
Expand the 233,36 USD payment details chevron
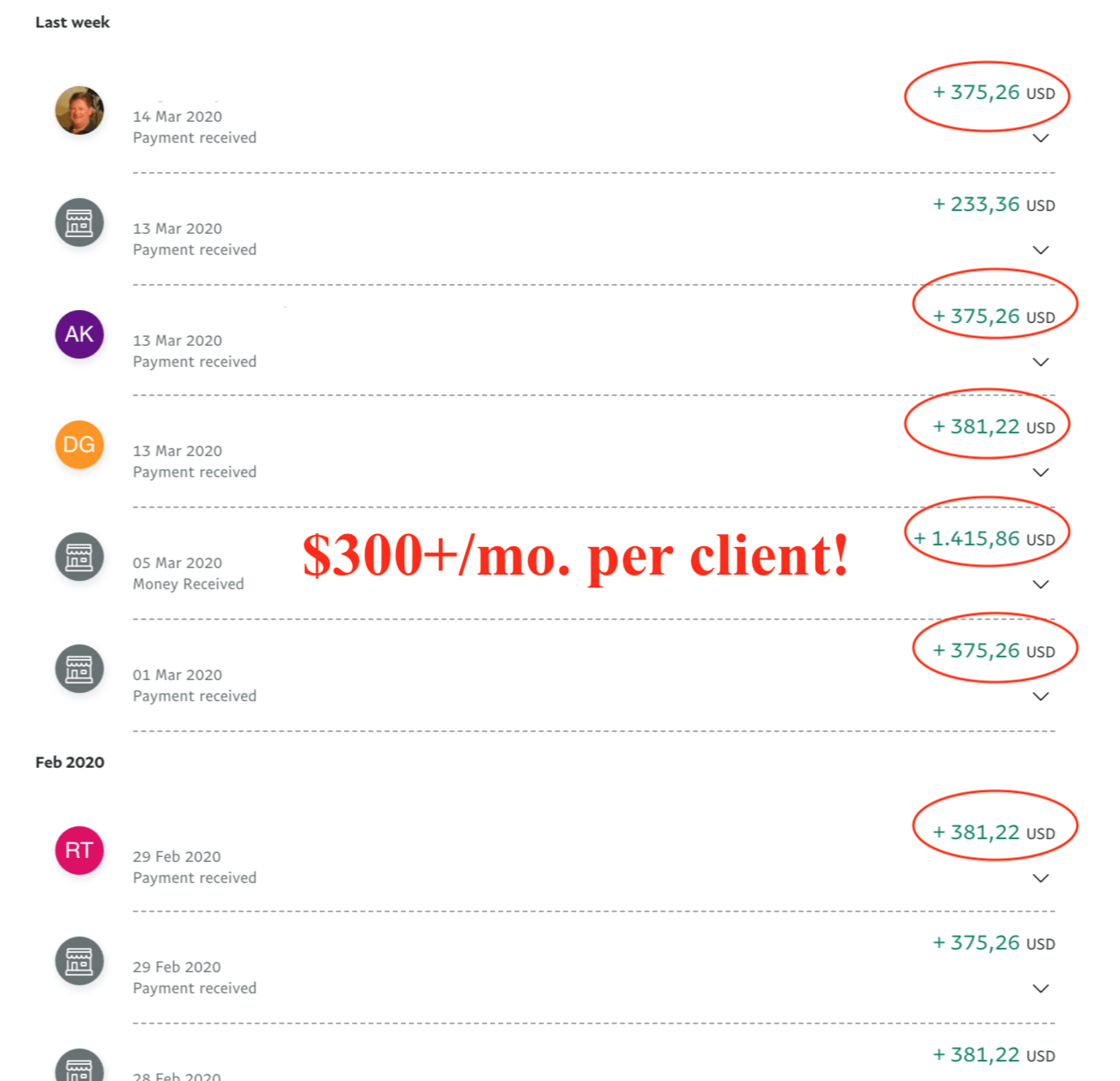click(x=1040, y=250)
